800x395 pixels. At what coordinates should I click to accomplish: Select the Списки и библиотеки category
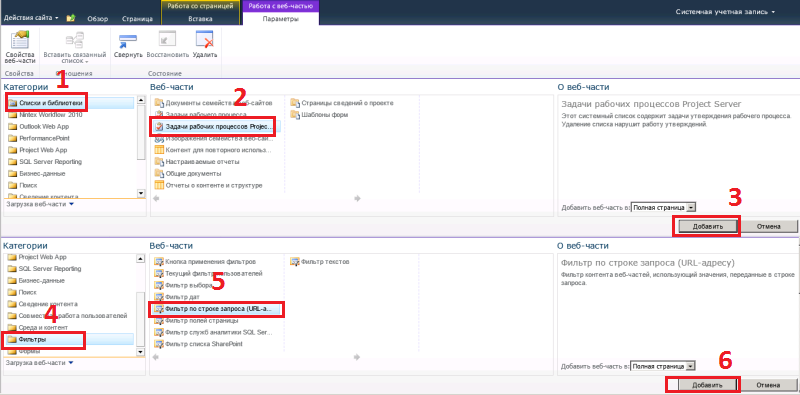tap(71, 103)
